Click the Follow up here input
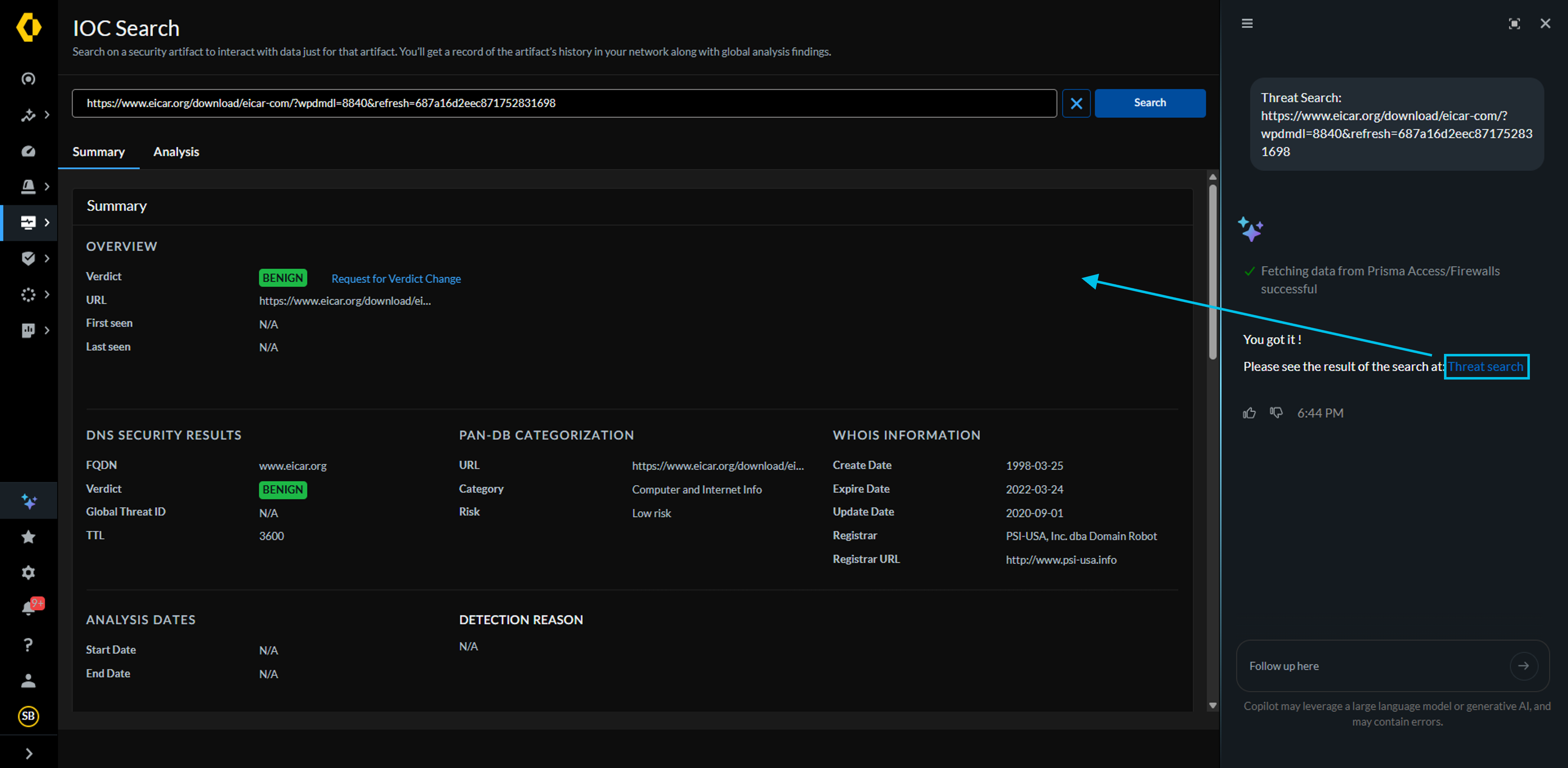 point(1376,666)
